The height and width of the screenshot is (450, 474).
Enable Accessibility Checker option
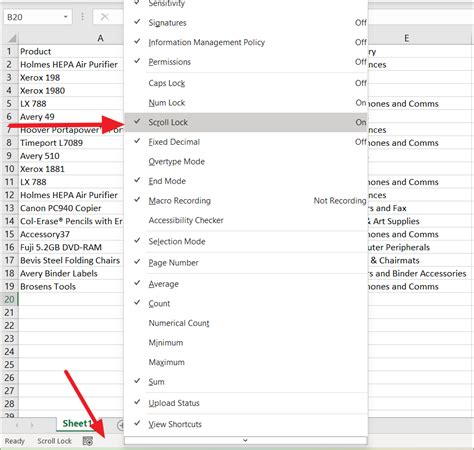(x=246, y=220)
